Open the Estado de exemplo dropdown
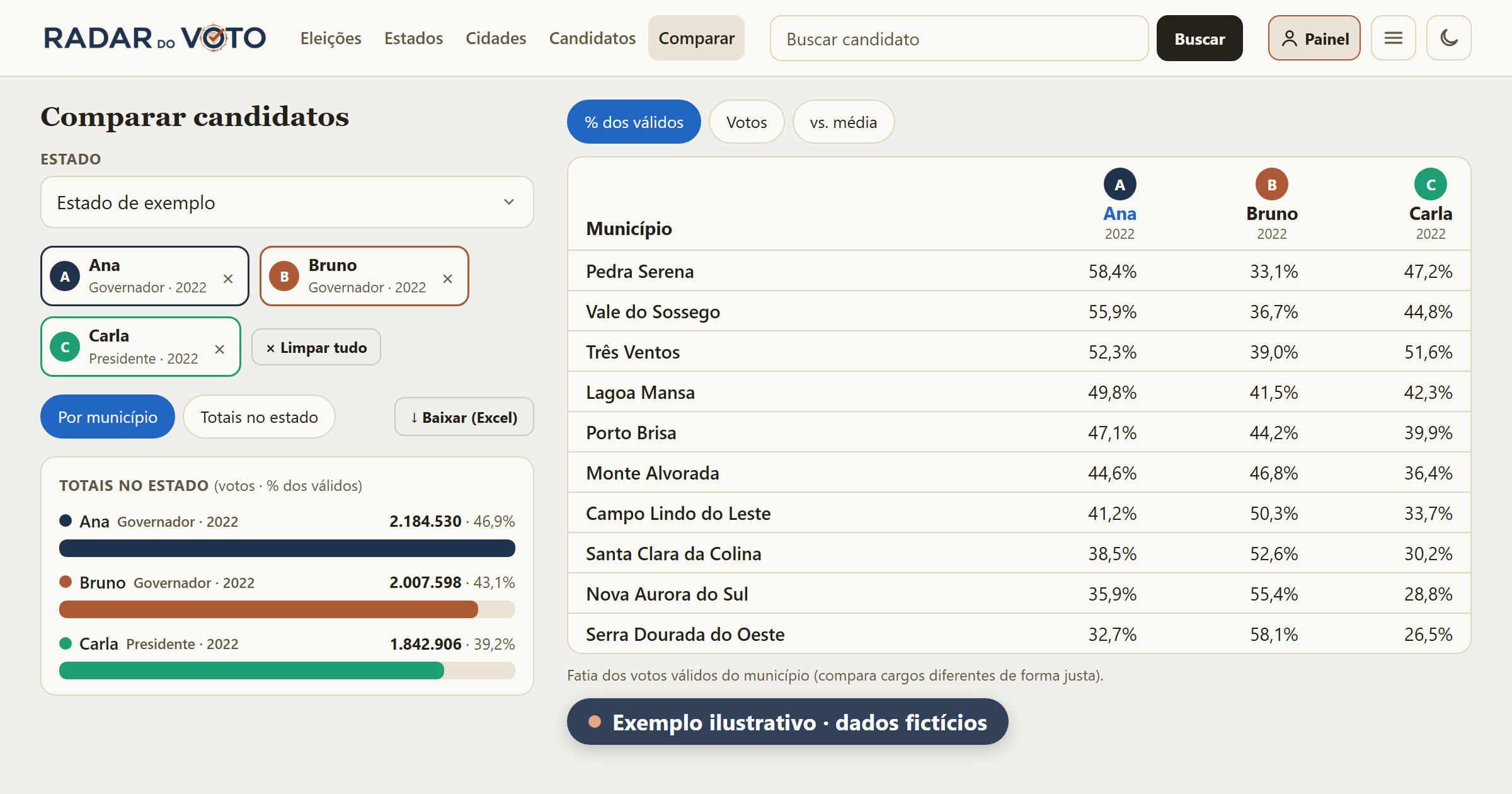Viewport: 1512px width, 794px height. coord(287,202)
